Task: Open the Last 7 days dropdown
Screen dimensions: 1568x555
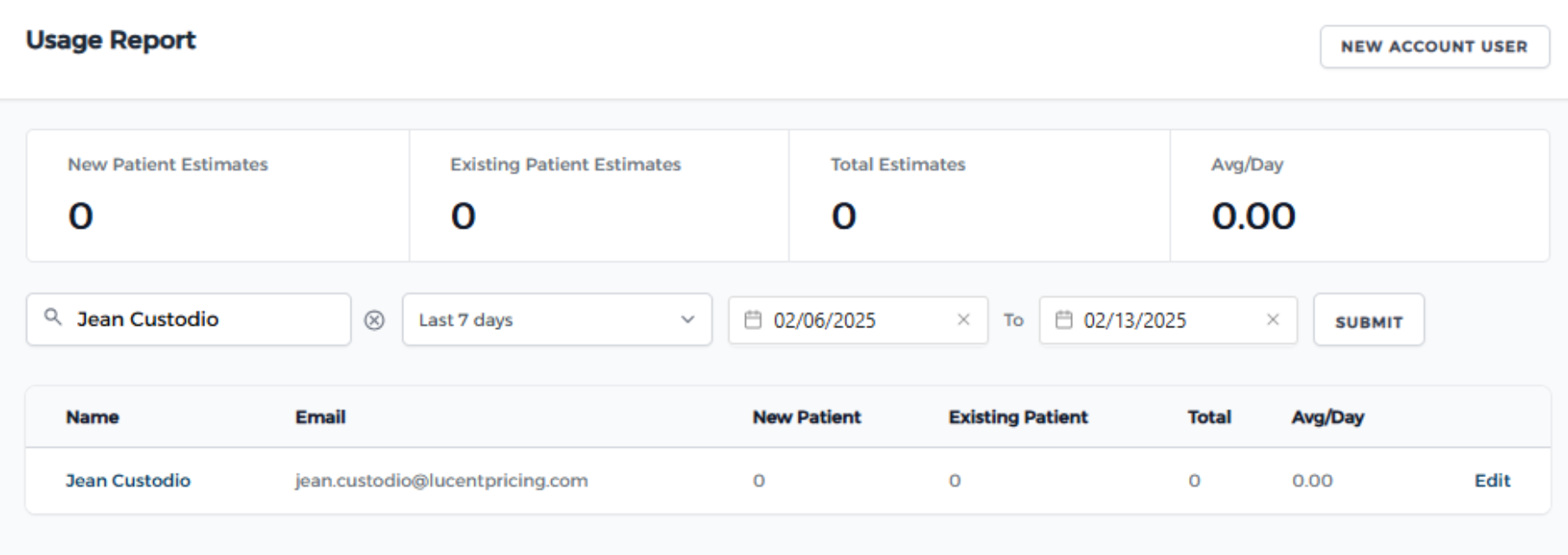Action: point(556,320)
